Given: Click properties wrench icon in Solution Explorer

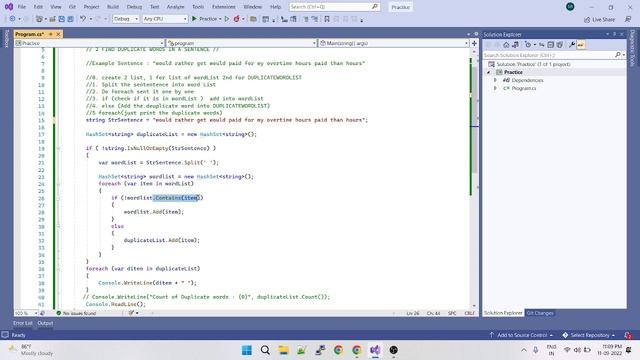Looking at the screenshot, I should [x=572, y=45].
